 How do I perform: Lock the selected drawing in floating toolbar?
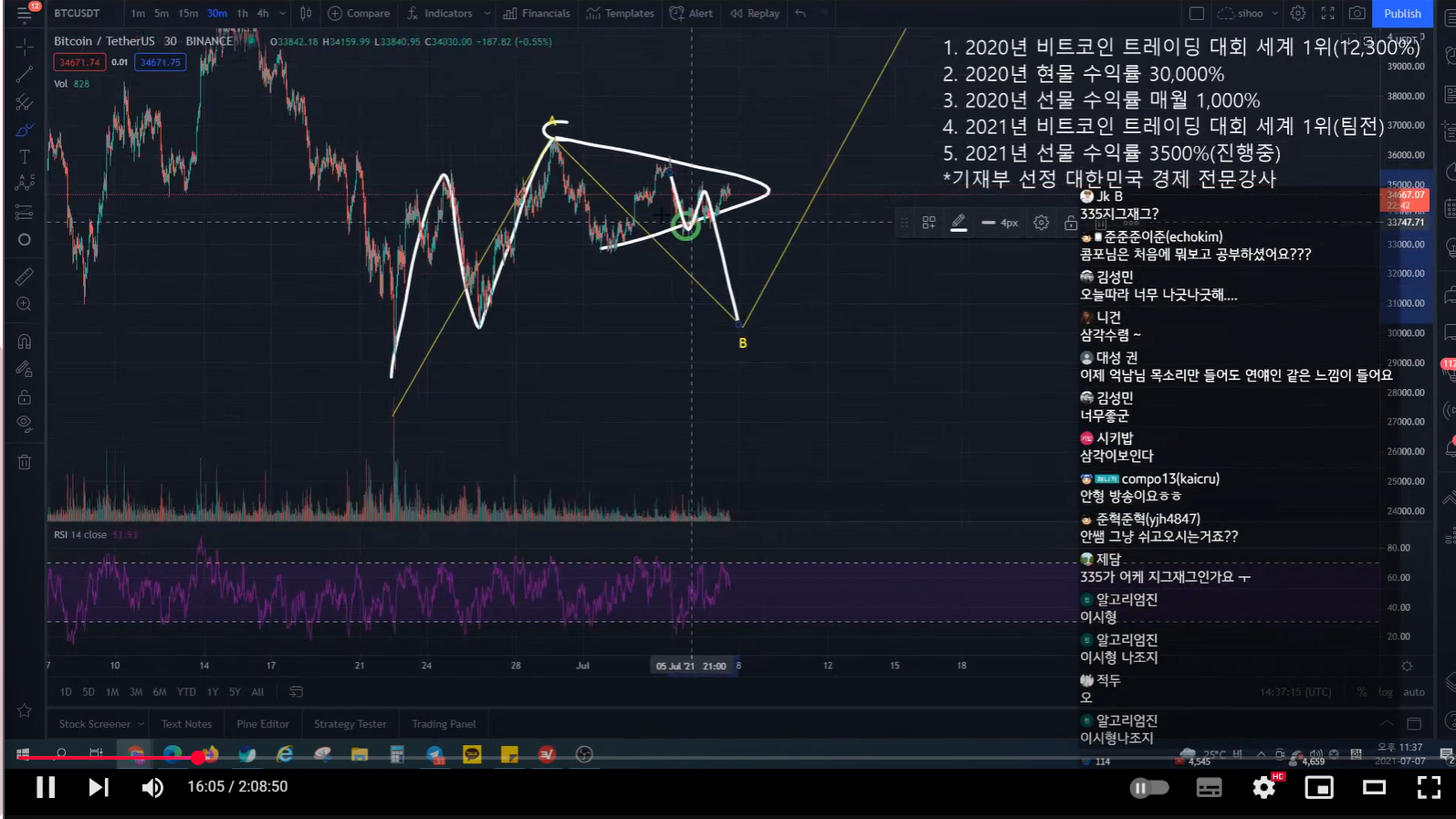pyautogui.click(x=1070, y=223)
